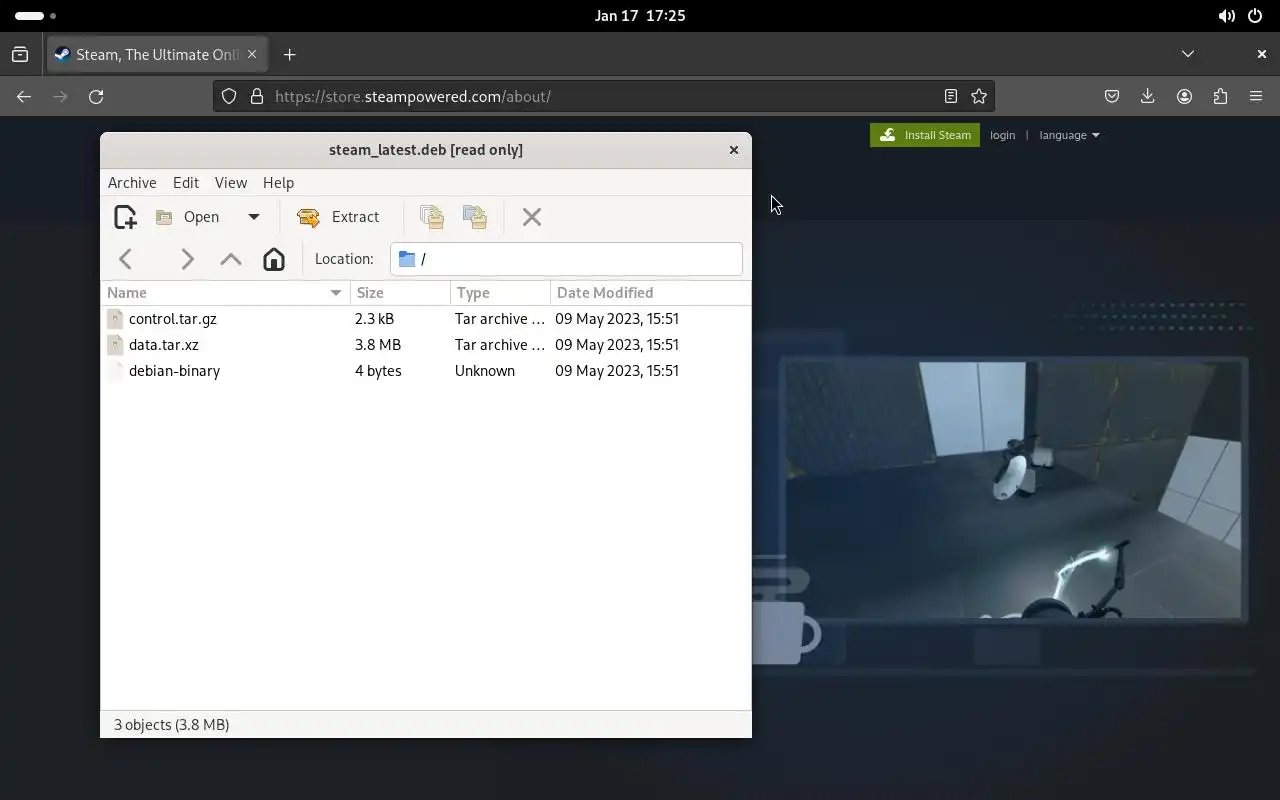
Task: Click the Portal game video thumbnail
Action: pos(1013,490)
